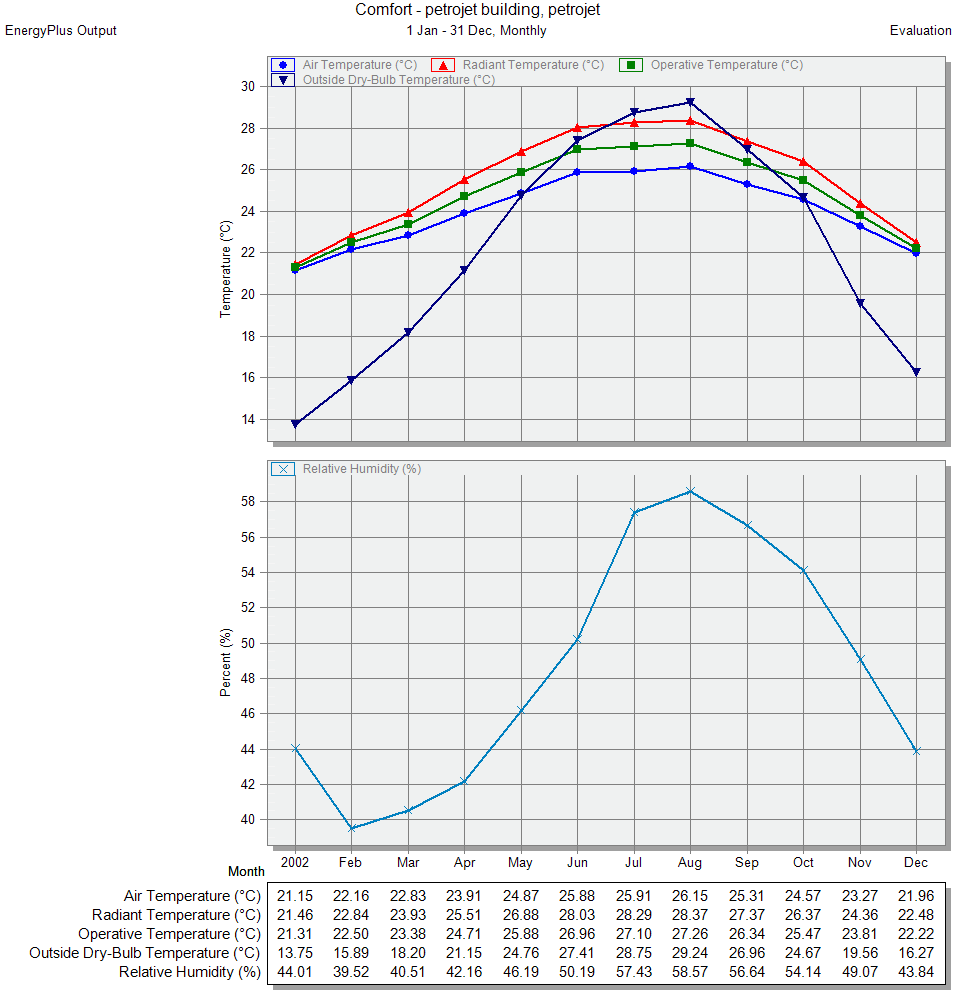The height and width of the screenshot is (990, 955).
Task: Click the Operative Temperature green square legend icon
Action: (x=631, y=65)
